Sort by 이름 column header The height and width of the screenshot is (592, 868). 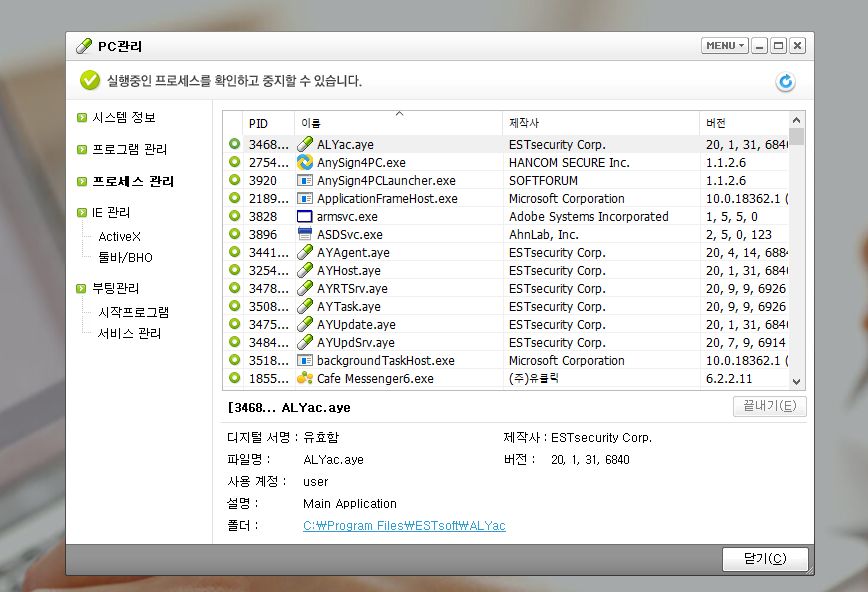[x=399, y=123]
